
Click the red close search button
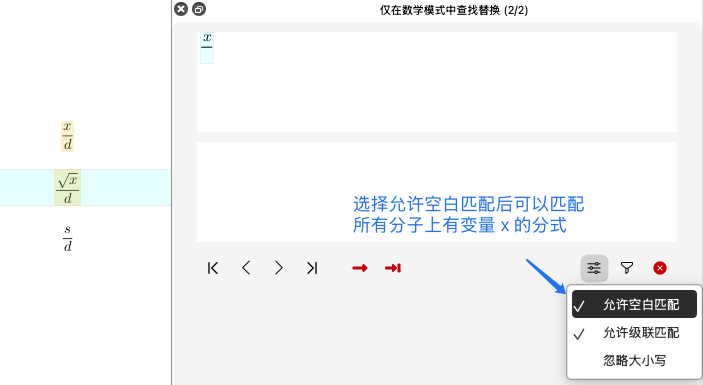pyautogui.click(x=660, y=268)
